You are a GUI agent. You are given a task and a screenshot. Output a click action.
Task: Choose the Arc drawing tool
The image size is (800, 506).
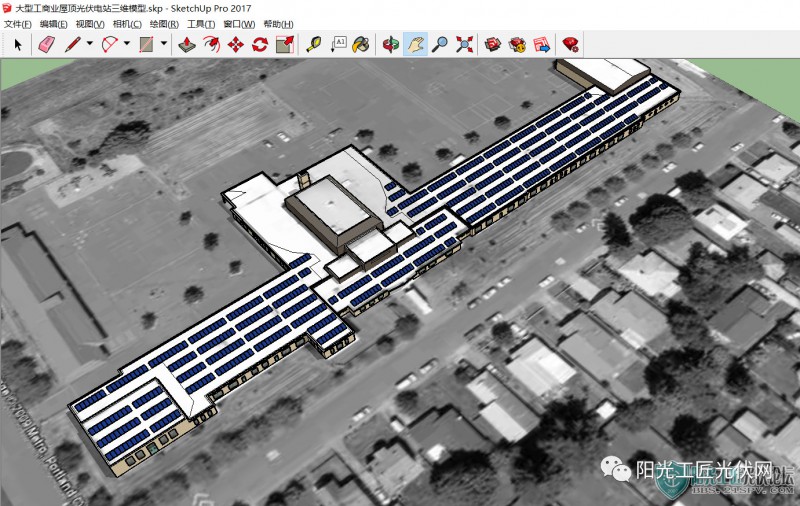click(109, 44)
